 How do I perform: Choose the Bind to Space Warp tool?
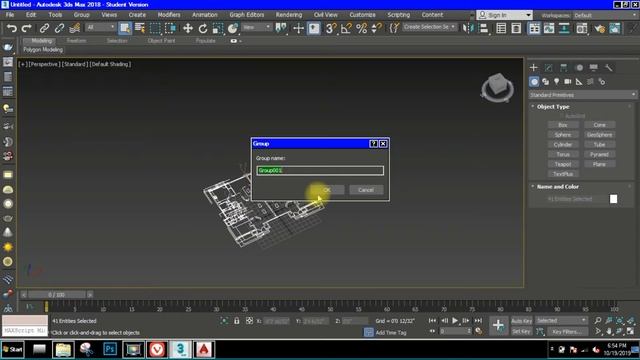(x=74, y=28)
